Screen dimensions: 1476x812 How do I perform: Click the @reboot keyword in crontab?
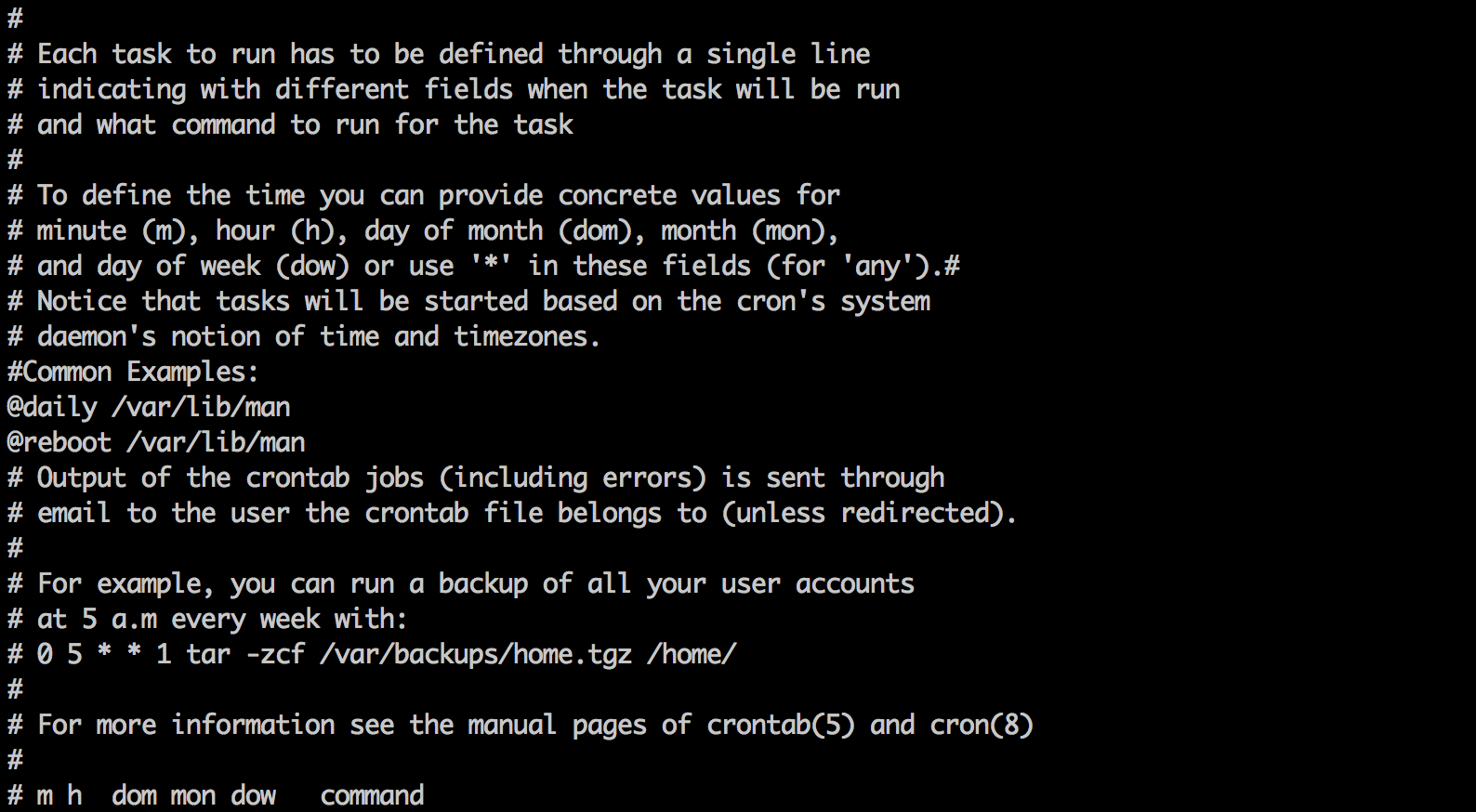tap(59, 443)
